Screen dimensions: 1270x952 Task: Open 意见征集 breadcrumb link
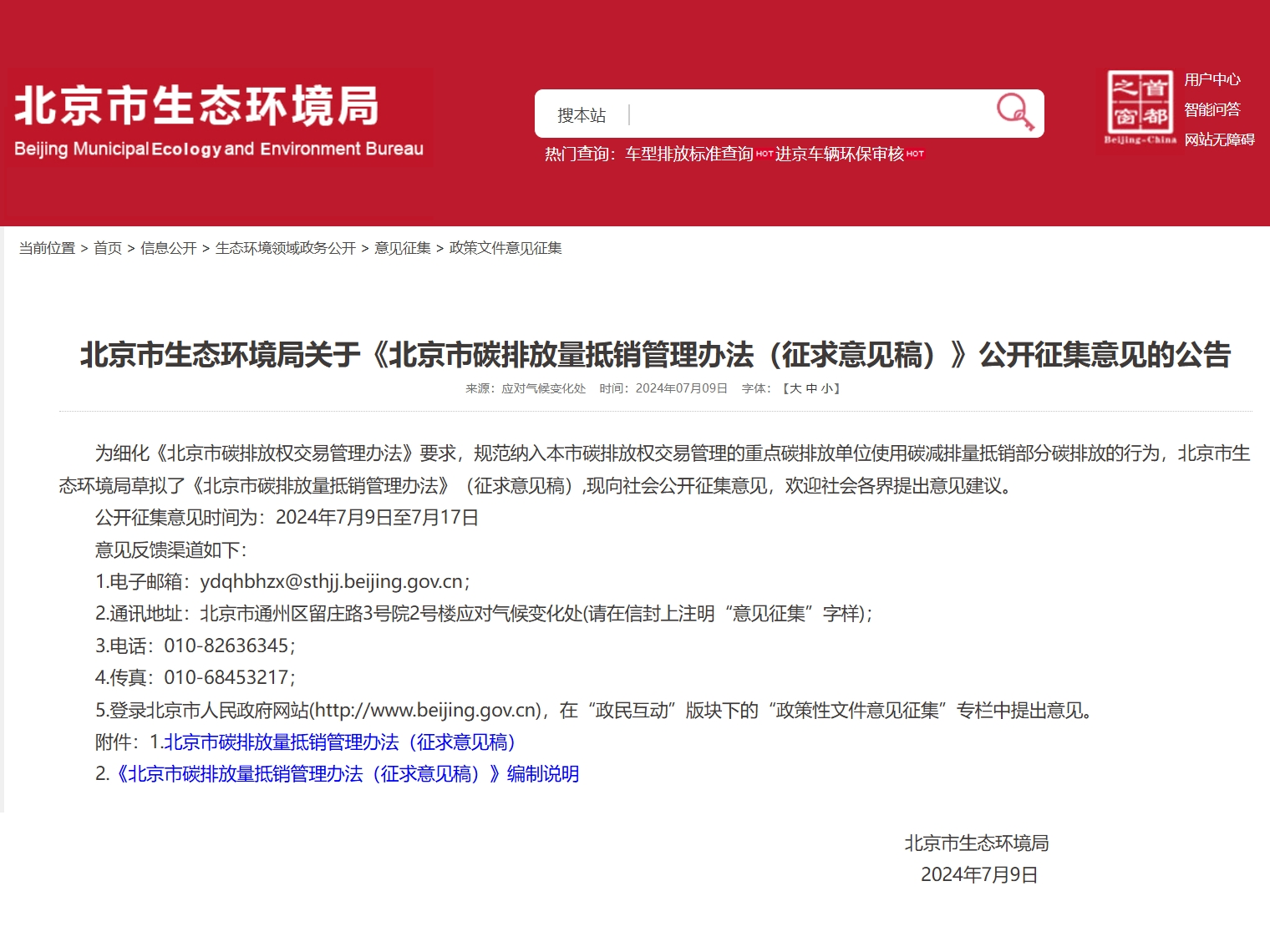pyautogui.click(x=403, y=248)
